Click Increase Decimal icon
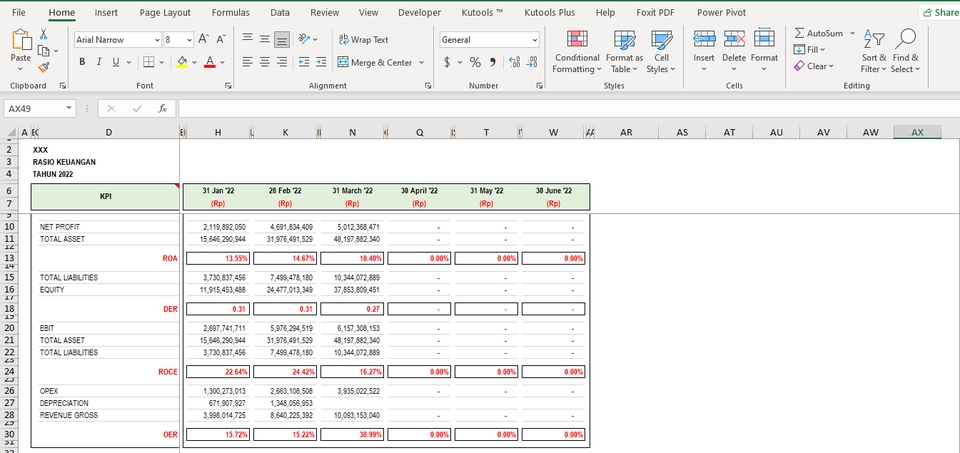Image resolution: width=960 pixels, height=453 pixels. [x=515, y=62]
